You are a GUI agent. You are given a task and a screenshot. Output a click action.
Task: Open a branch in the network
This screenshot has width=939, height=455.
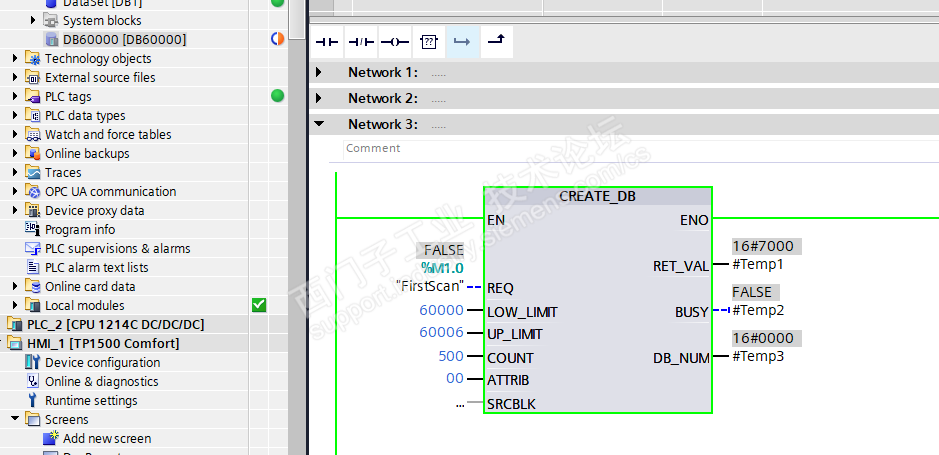click(462, 42)
